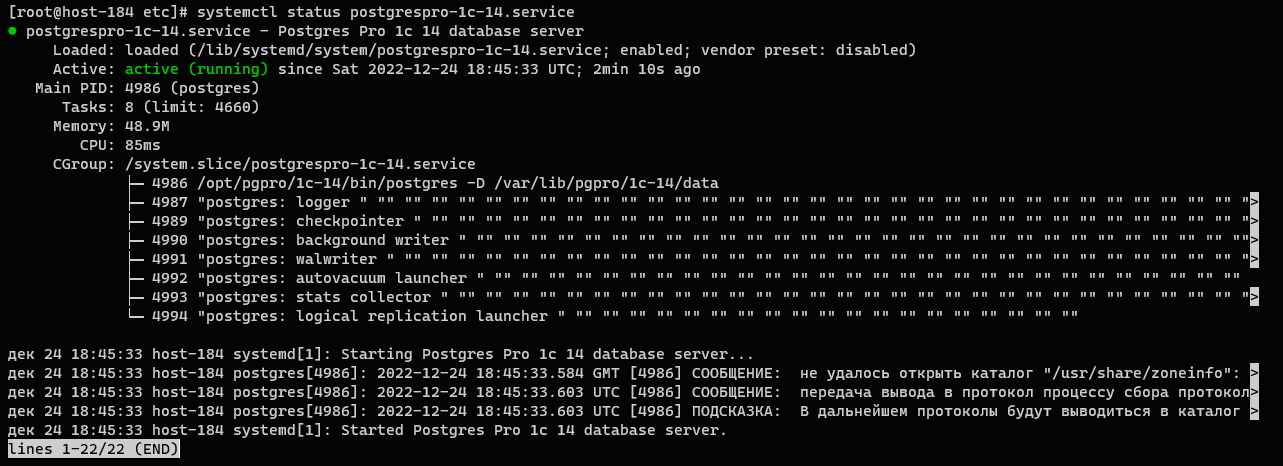
Task: Click the "lines 1-22/22 (END)" pager status
Action: (x=94, y=449)
